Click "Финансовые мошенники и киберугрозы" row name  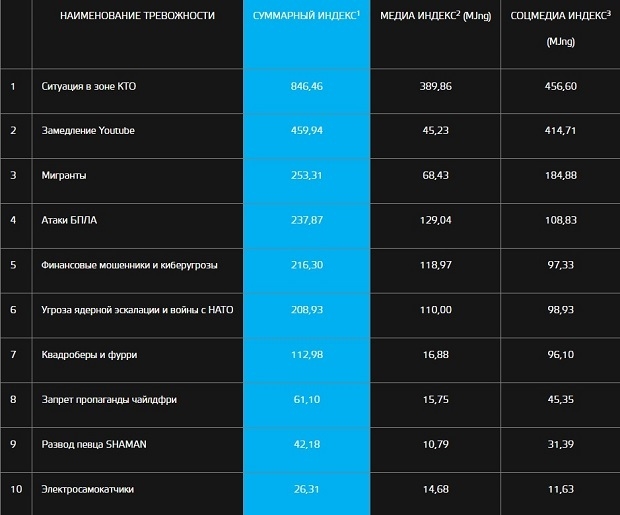point(130,265)
